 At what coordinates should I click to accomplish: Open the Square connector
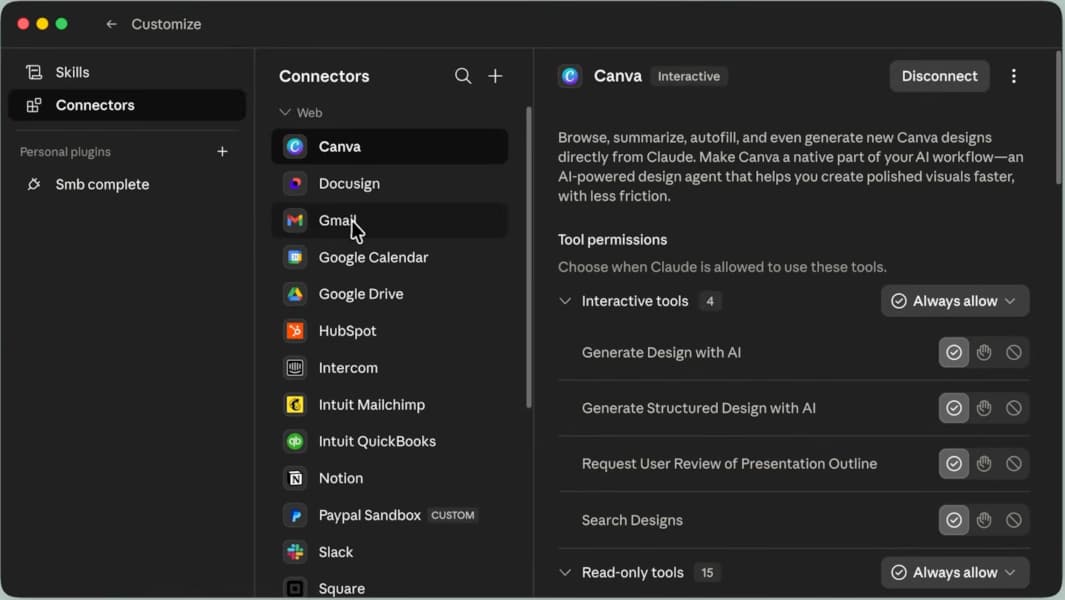pos(390,588)
